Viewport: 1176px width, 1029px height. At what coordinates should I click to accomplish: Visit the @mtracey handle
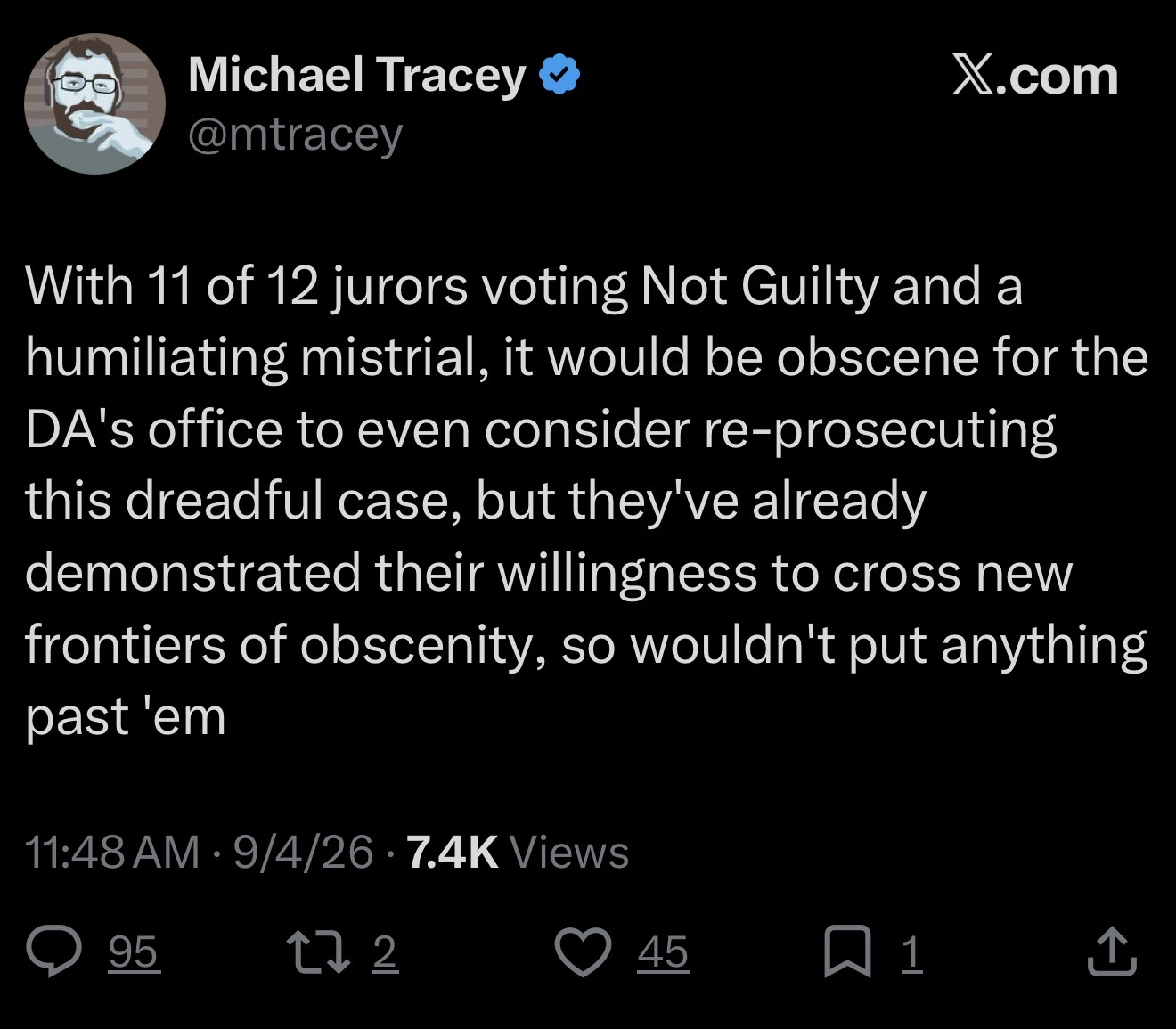295,135
